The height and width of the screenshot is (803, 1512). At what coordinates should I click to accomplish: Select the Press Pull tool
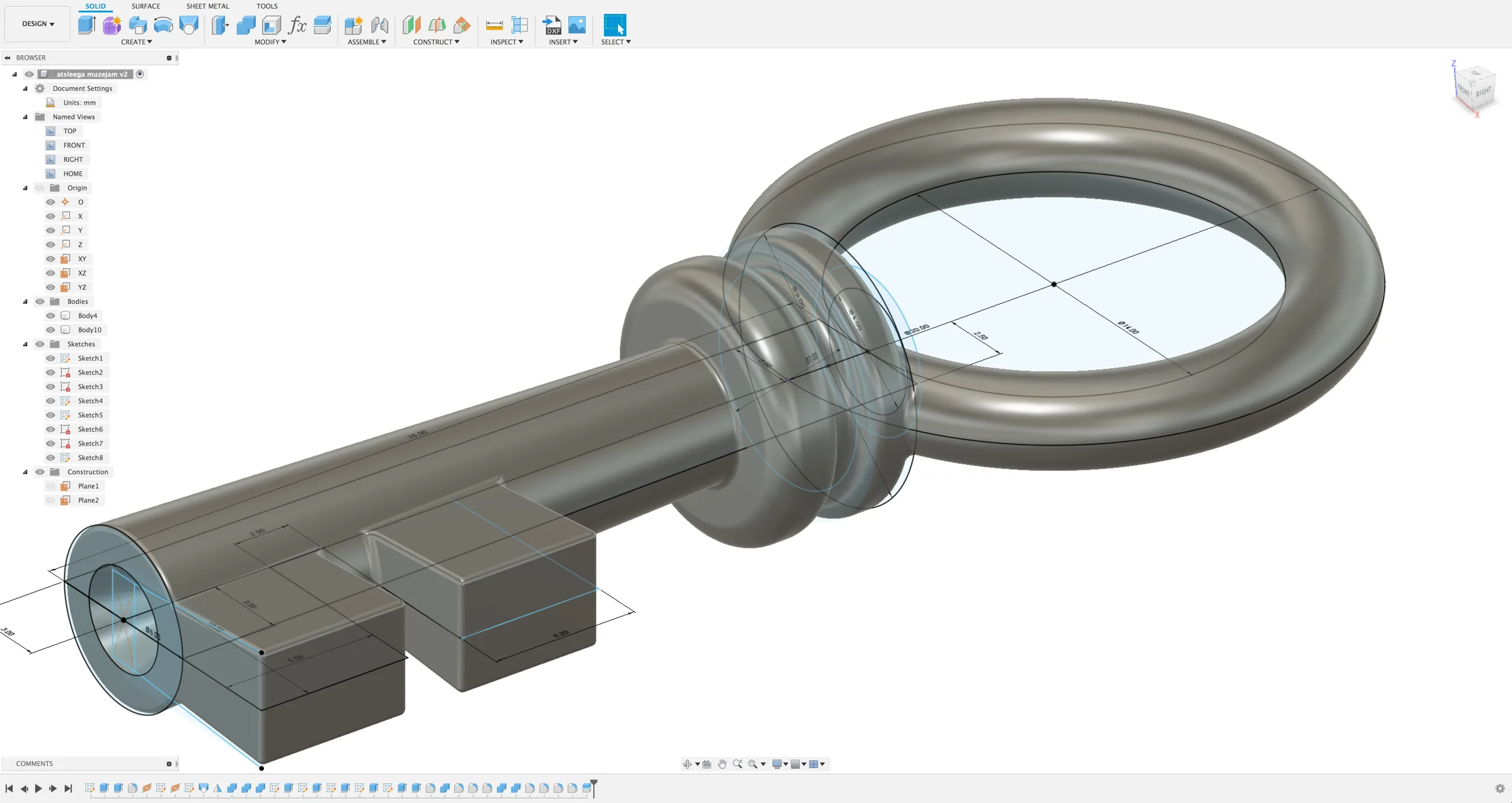pyautogui.click(x=220, y=24)
